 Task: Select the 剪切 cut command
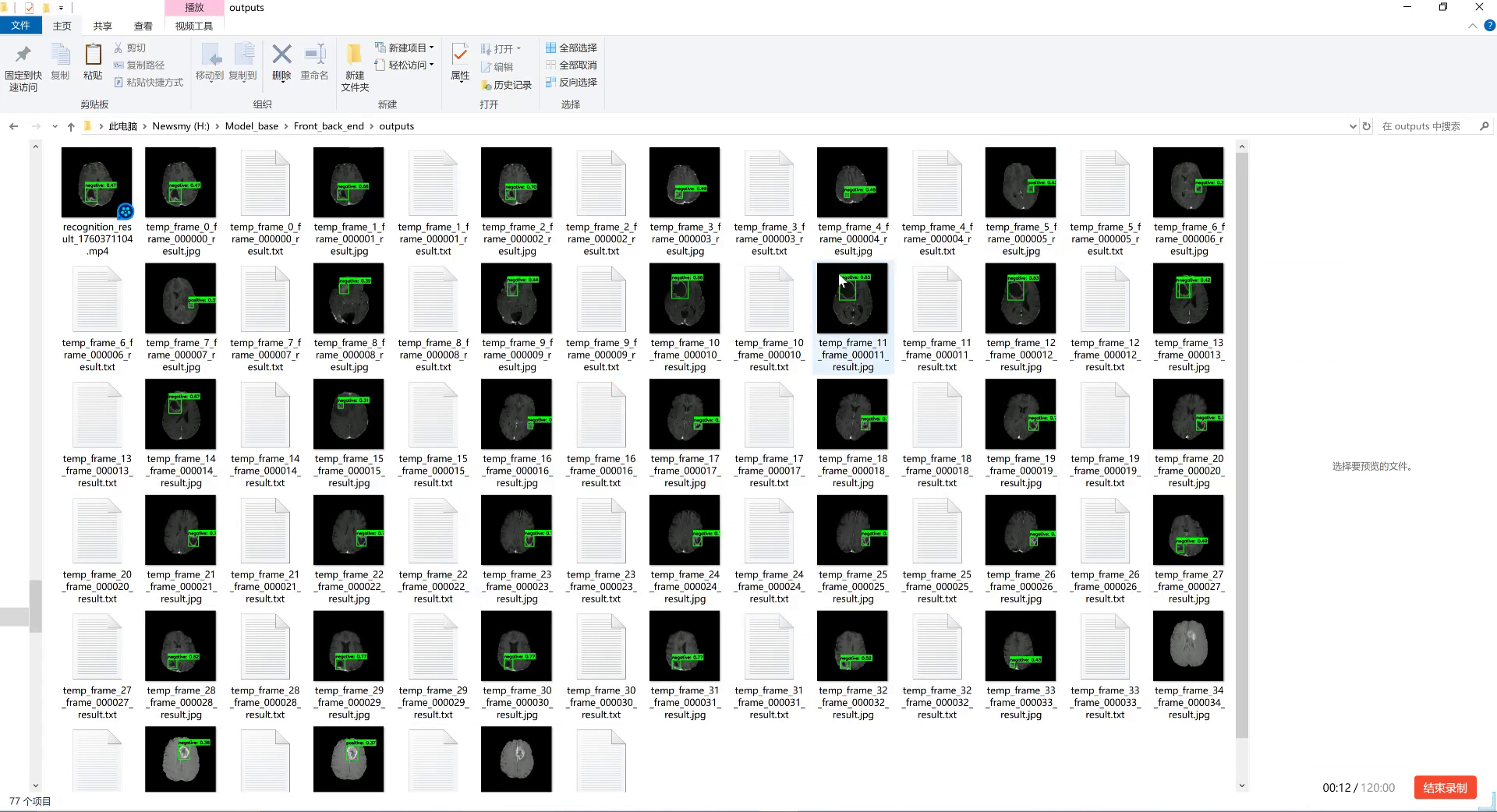coord(129,48)
